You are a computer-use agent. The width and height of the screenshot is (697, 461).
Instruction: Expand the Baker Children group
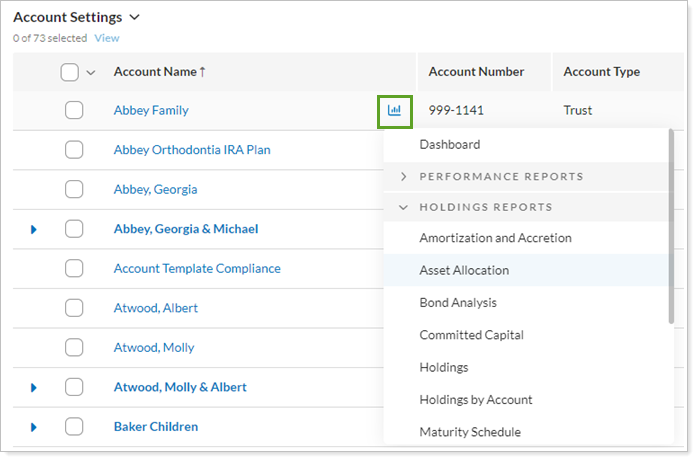click(x=33, y=427)
